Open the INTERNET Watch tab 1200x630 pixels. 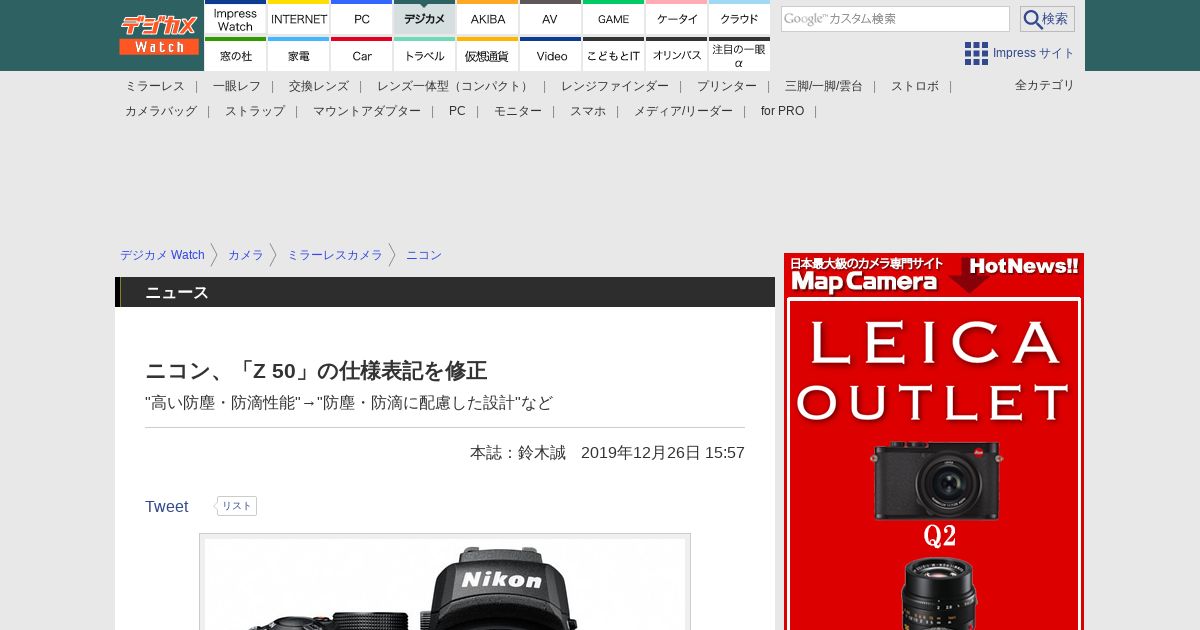tap(299, 17)
